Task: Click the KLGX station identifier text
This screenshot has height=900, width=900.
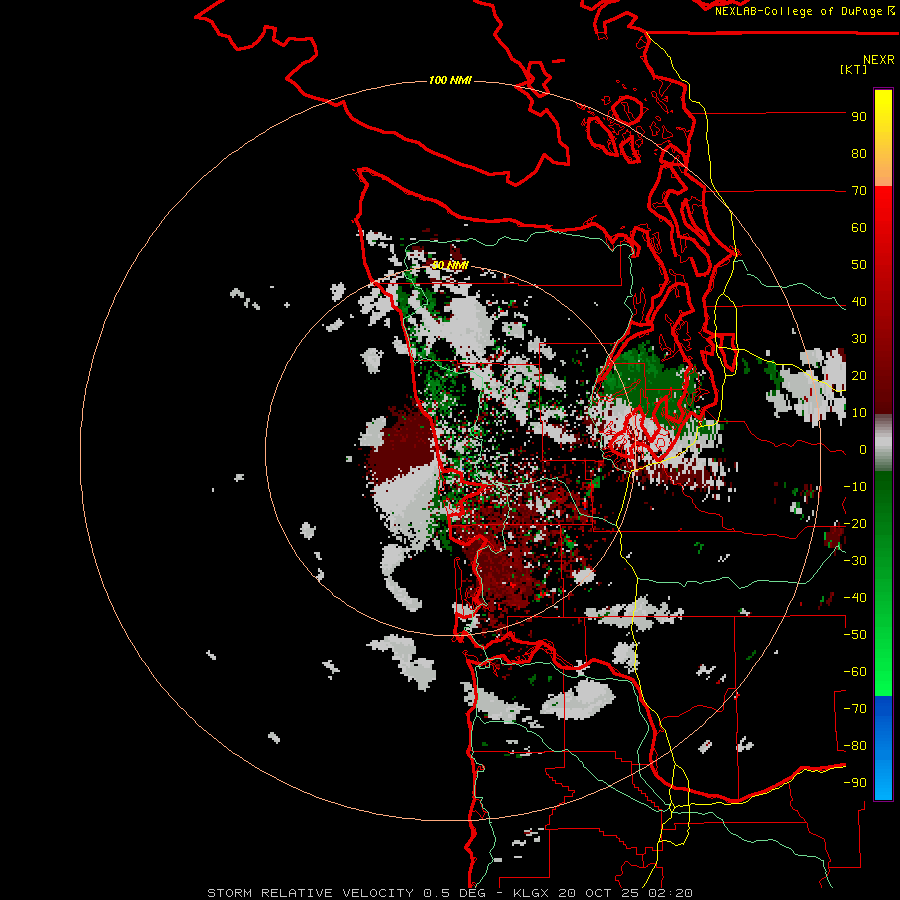Action: [x=529, y=893]
